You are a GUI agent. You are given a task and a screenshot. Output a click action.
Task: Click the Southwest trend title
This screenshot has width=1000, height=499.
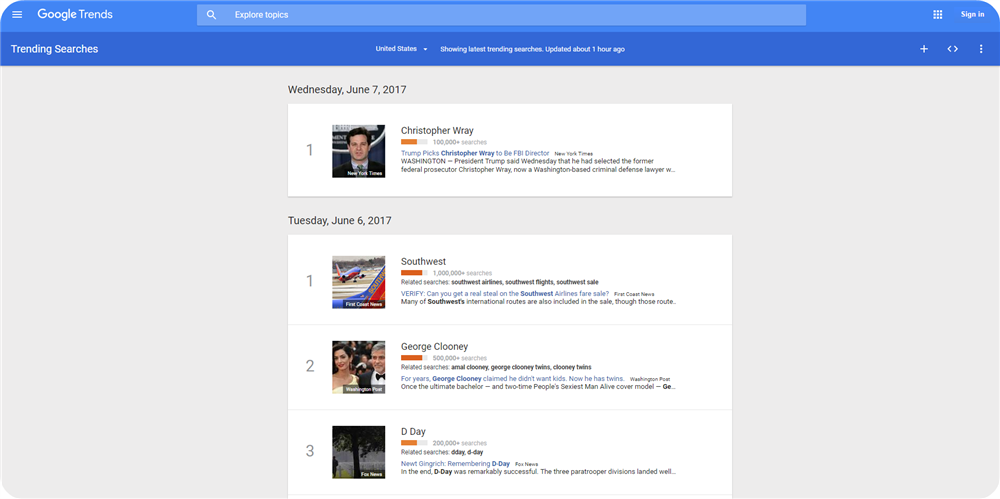tap(423, 262)
